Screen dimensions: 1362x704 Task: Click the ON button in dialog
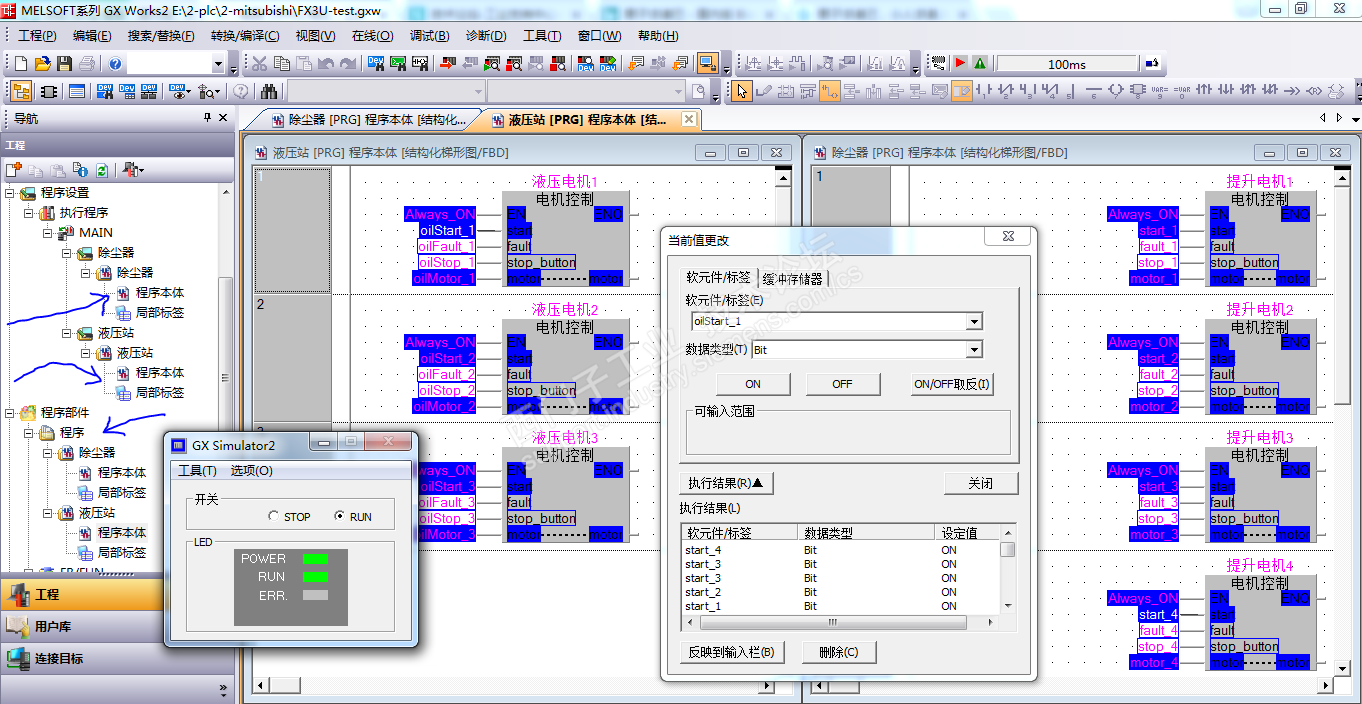pyautogui.click(x=753, y=384)
